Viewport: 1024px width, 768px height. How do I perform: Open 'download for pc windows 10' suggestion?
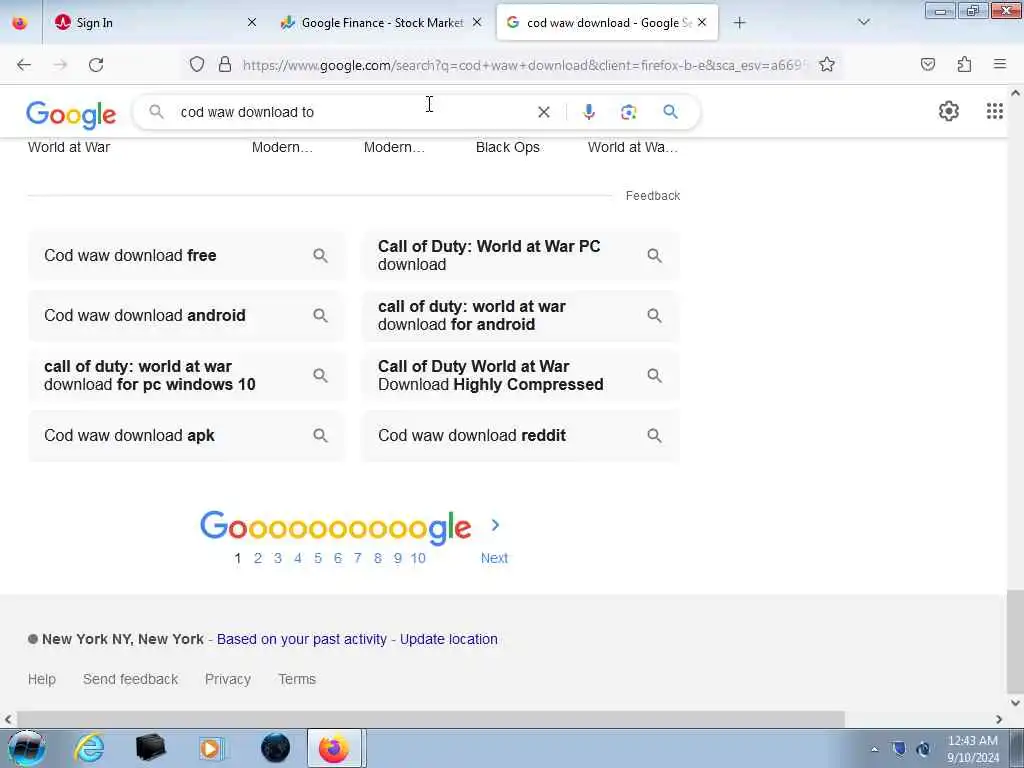pos(187,376)
